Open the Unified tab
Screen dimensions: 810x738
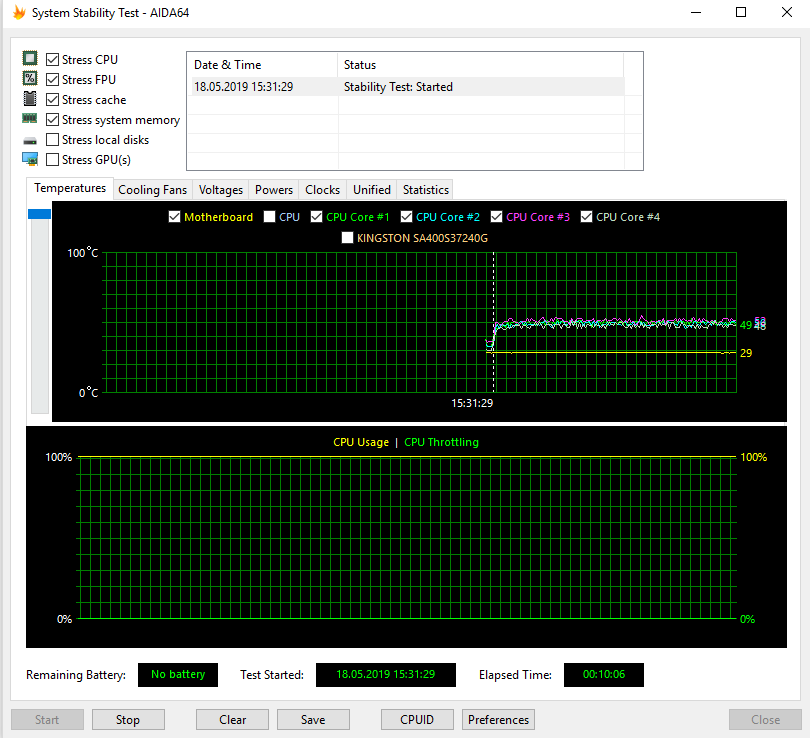point(371,190)
